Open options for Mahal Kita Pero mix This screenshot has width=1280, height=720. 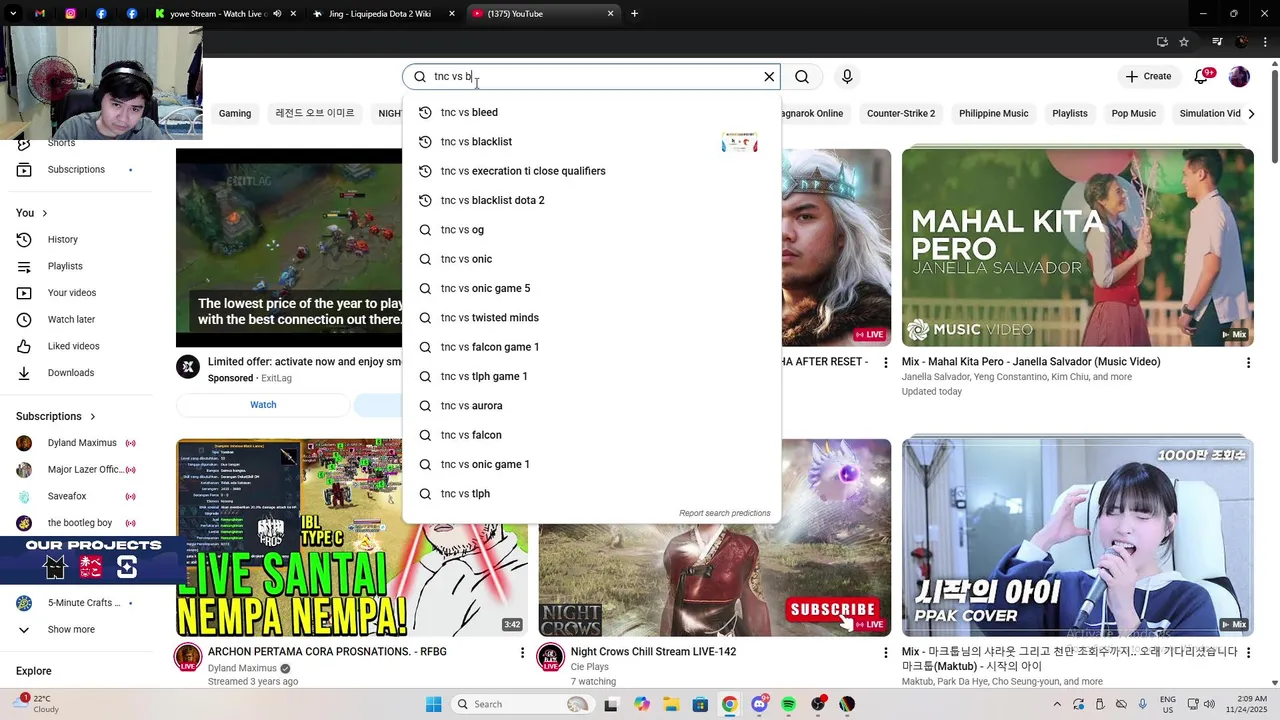point(1248,363)
